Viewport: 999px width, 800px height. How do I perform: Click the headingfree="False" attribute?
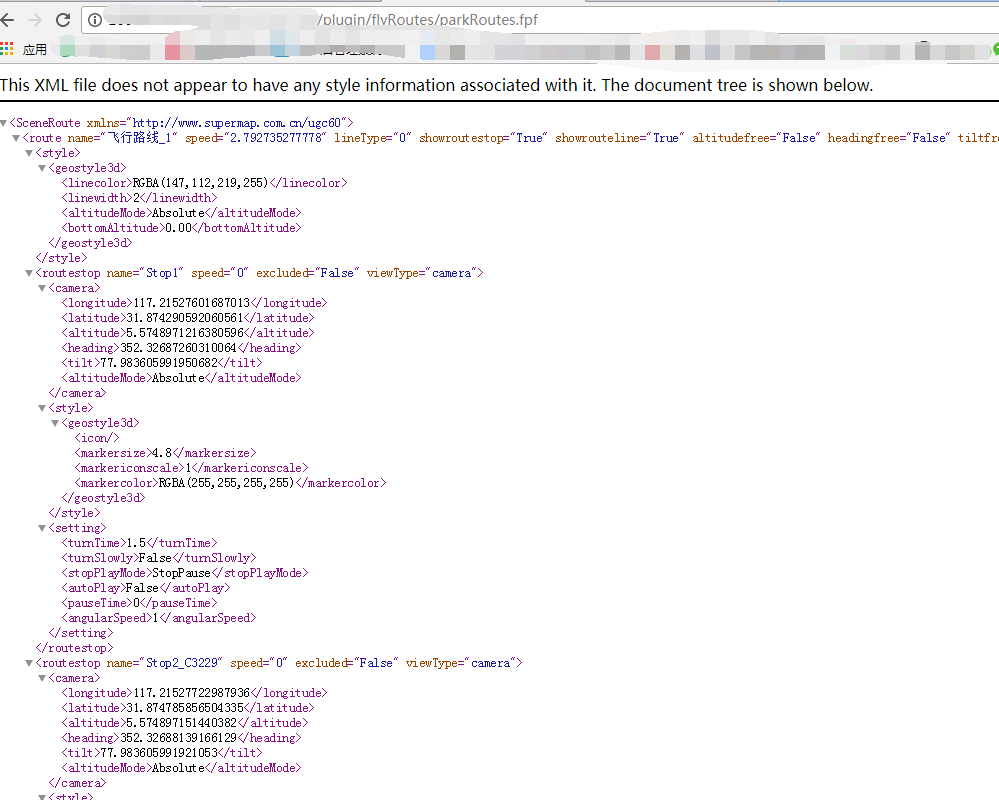click(889, 138)
